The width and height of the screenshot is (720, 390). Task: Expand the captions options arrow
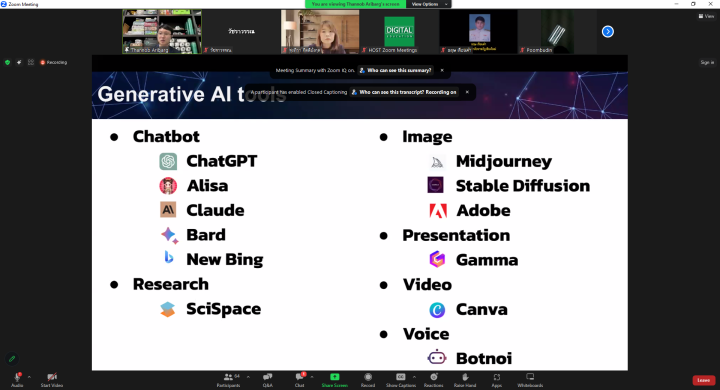point(414,377)
